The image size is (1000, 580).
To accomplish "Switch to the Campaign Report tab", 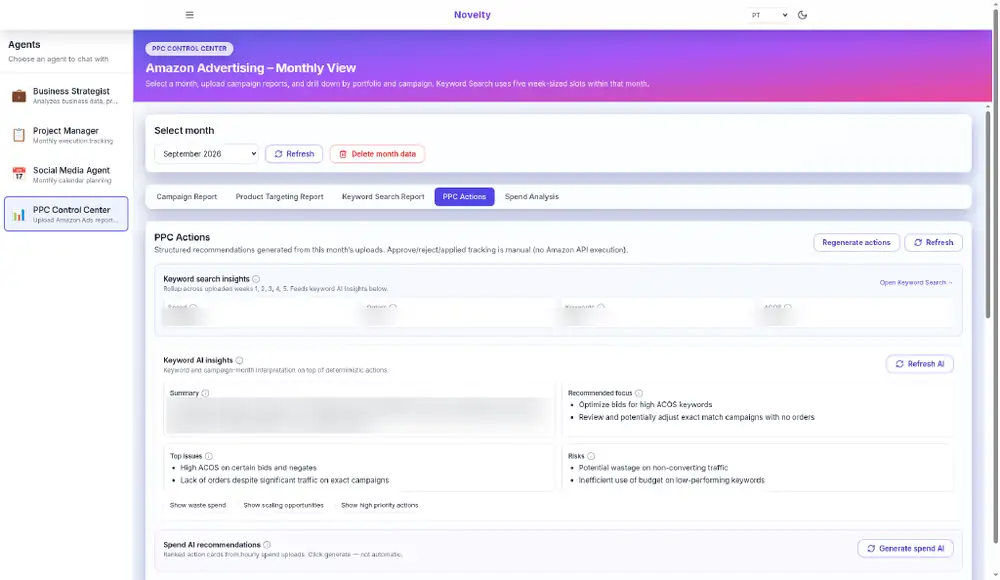I will point(186,197).
